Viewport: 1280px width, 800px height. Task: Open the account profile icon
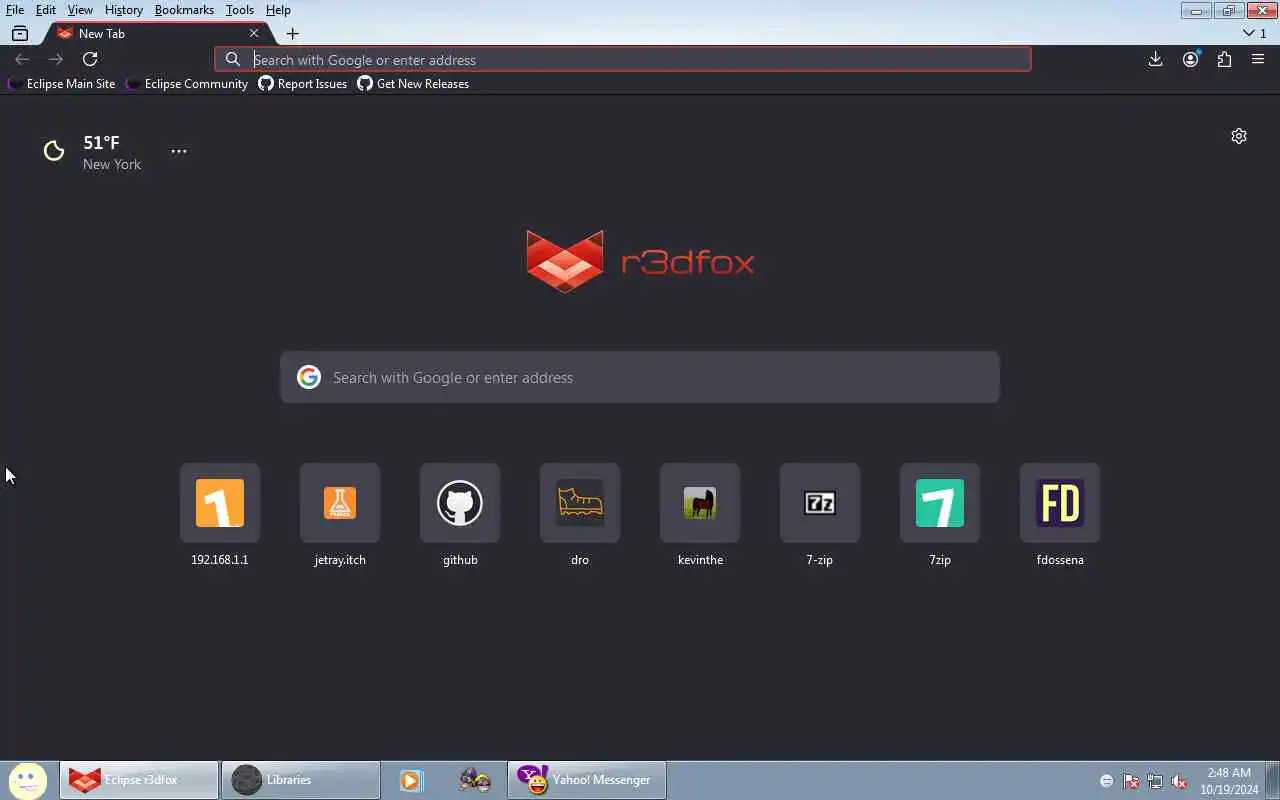1190,60
